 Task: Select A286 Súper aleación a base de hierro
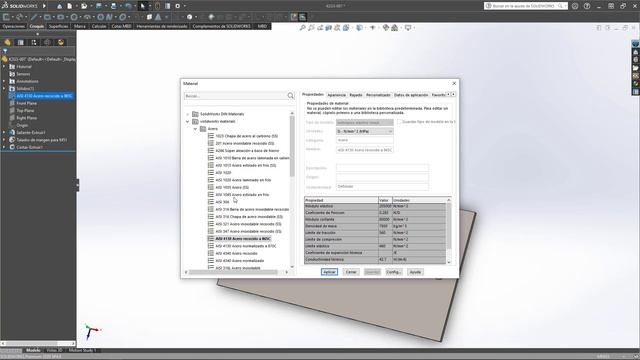pos(247,151)
